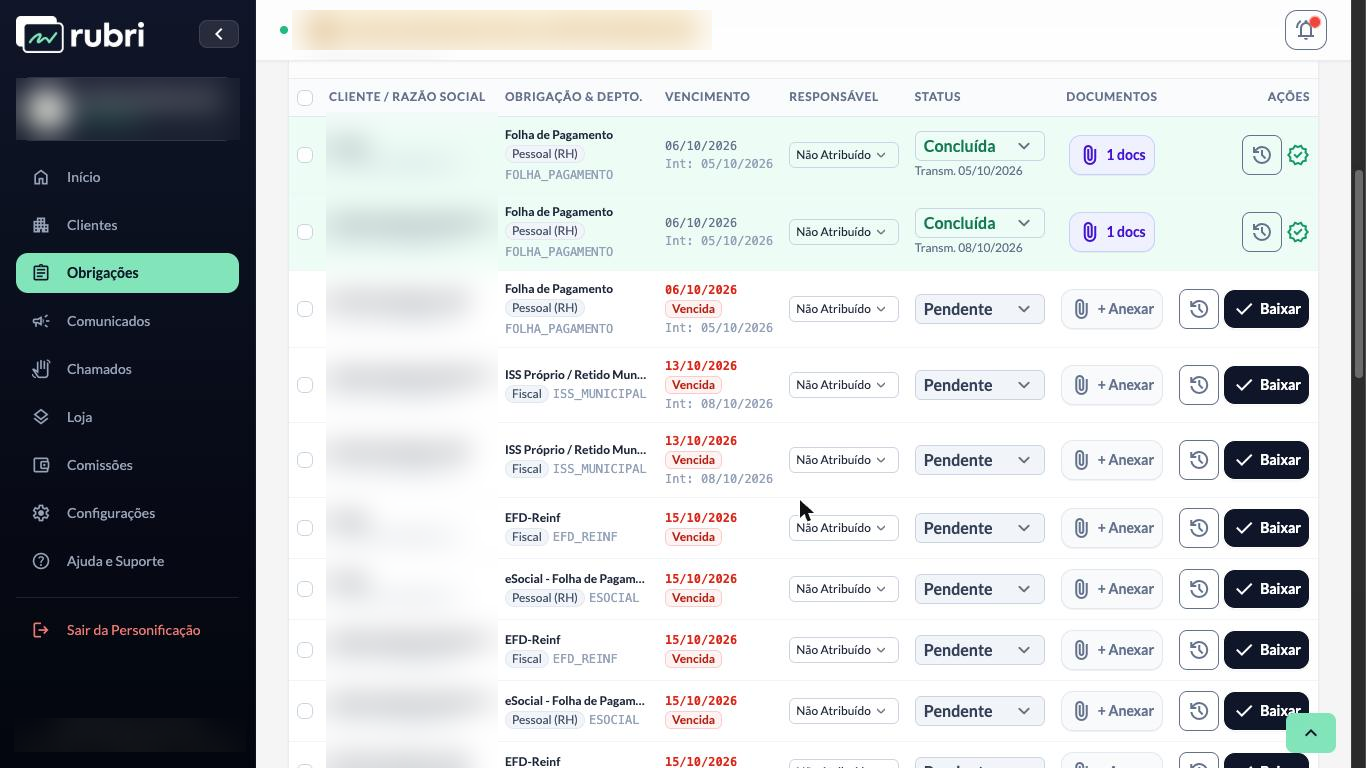The width and height of the screenshot is (1366, 768).
Task: View history for row transmitted 08/10/2026
Action: coord(1262,232)
